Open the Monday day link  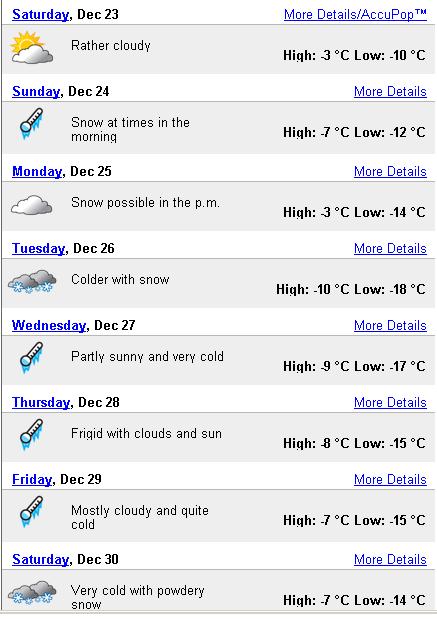(37, 172)
